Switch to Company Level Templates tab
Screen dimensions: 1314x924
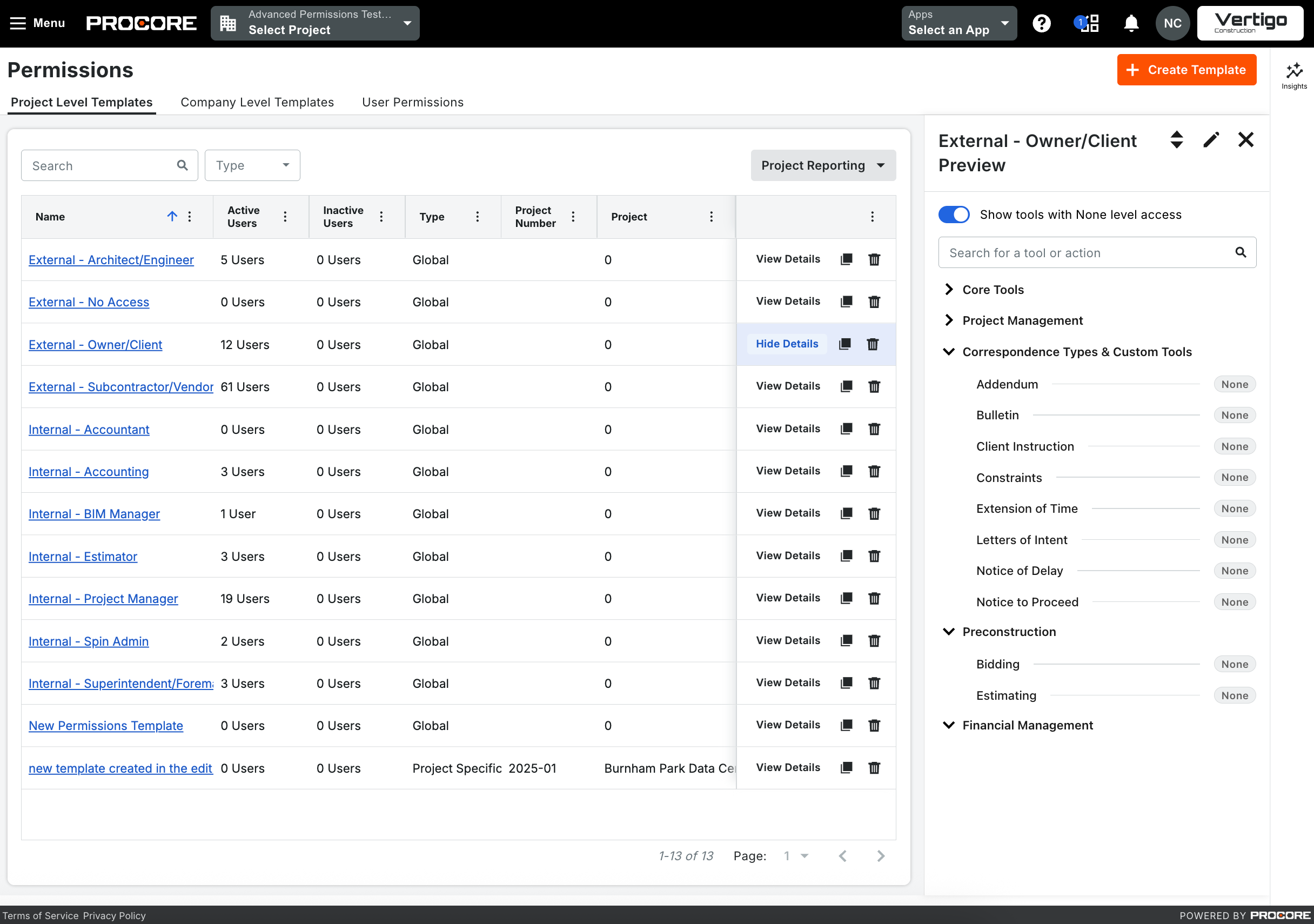(257, 102)
